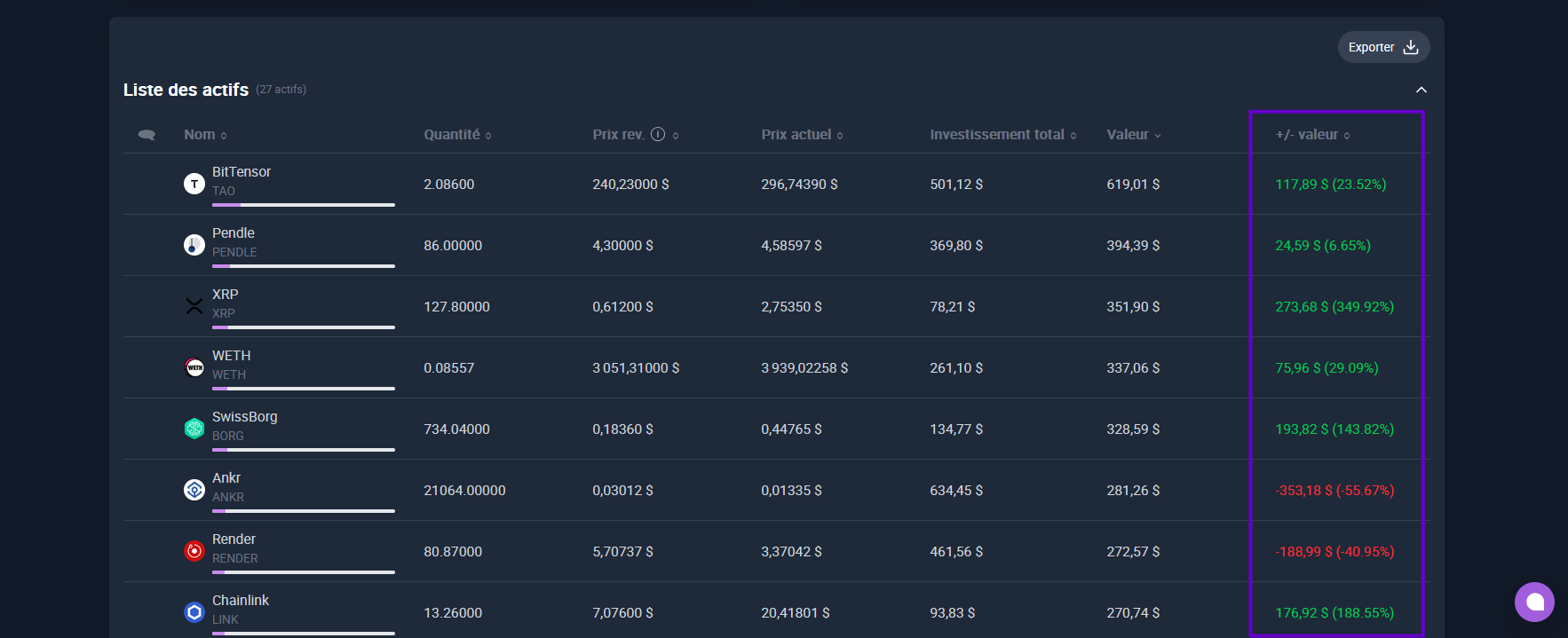The image size is (1568, 638).
Task: Click the Chainlink LINK icon
Action: point(194,612)
